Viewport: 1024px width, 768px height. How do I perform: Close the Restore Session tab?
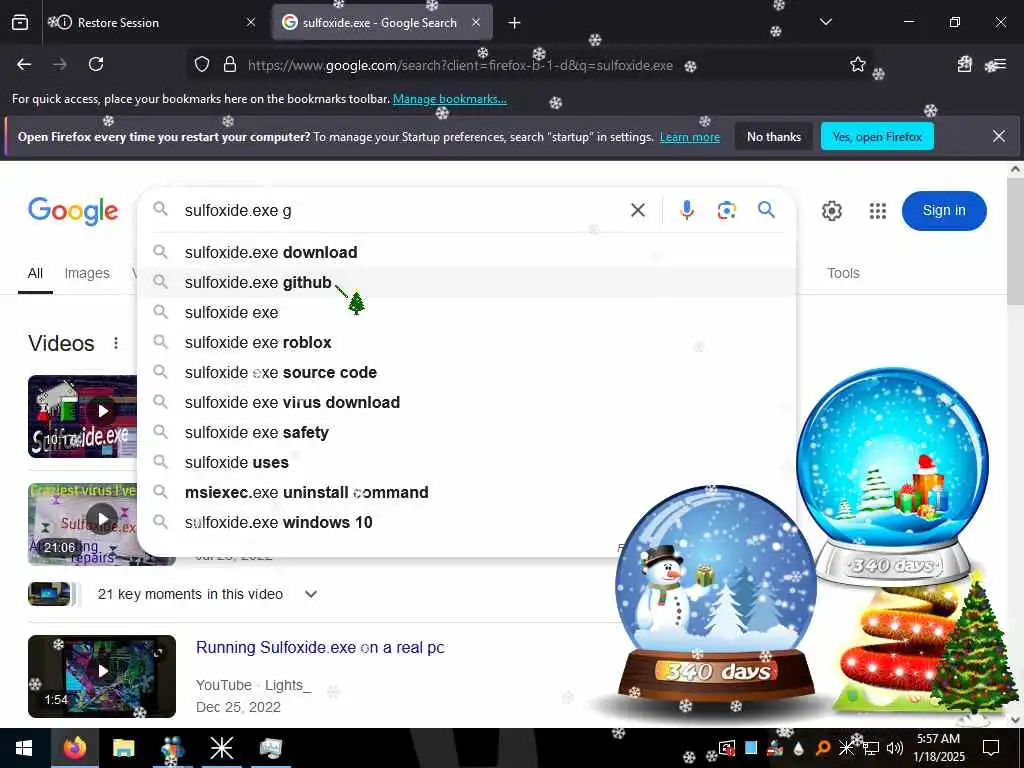(251, 22)
